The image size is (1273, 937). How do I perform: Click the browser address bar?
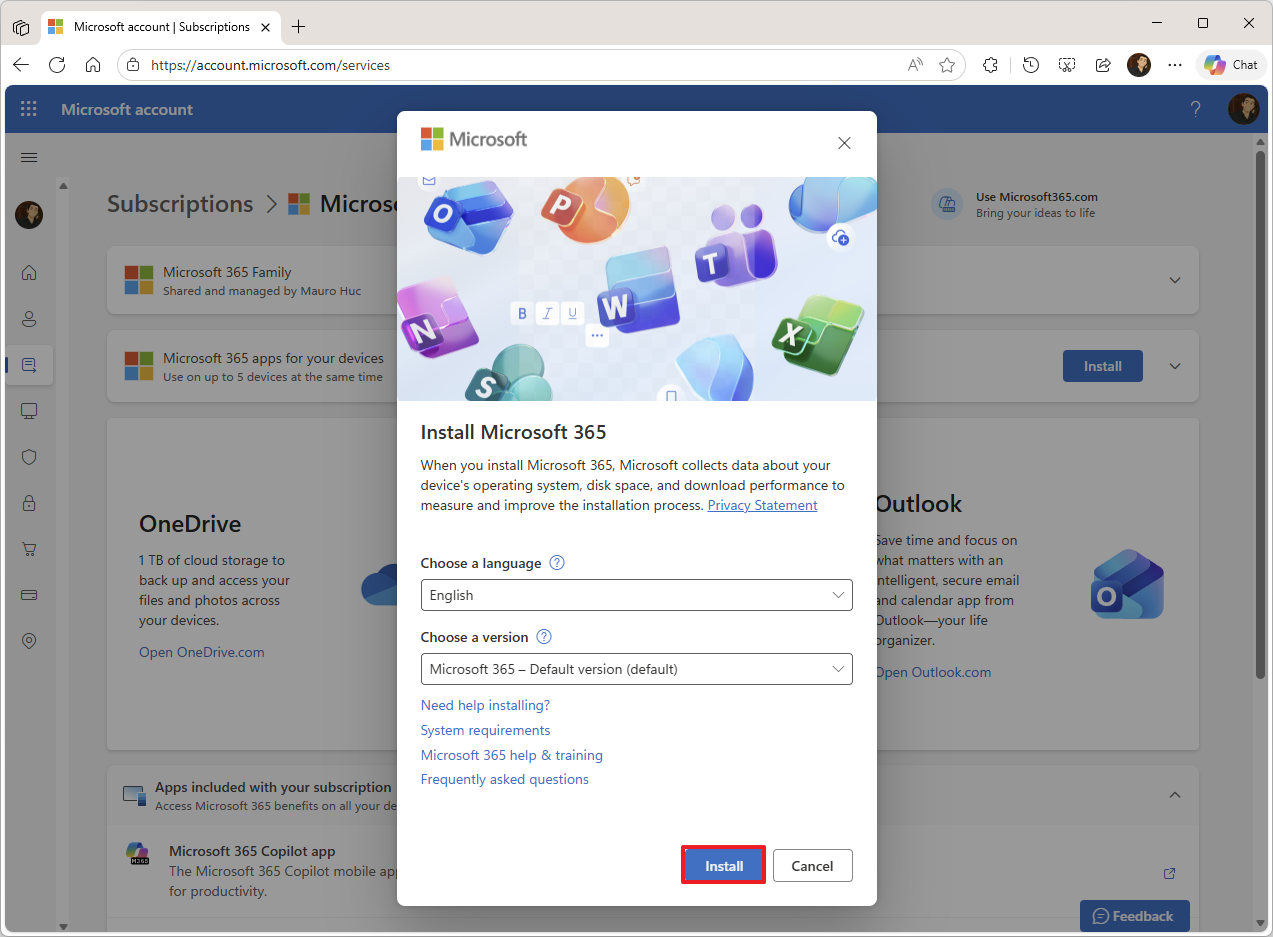pyautogui.click(x=500, y=64)
